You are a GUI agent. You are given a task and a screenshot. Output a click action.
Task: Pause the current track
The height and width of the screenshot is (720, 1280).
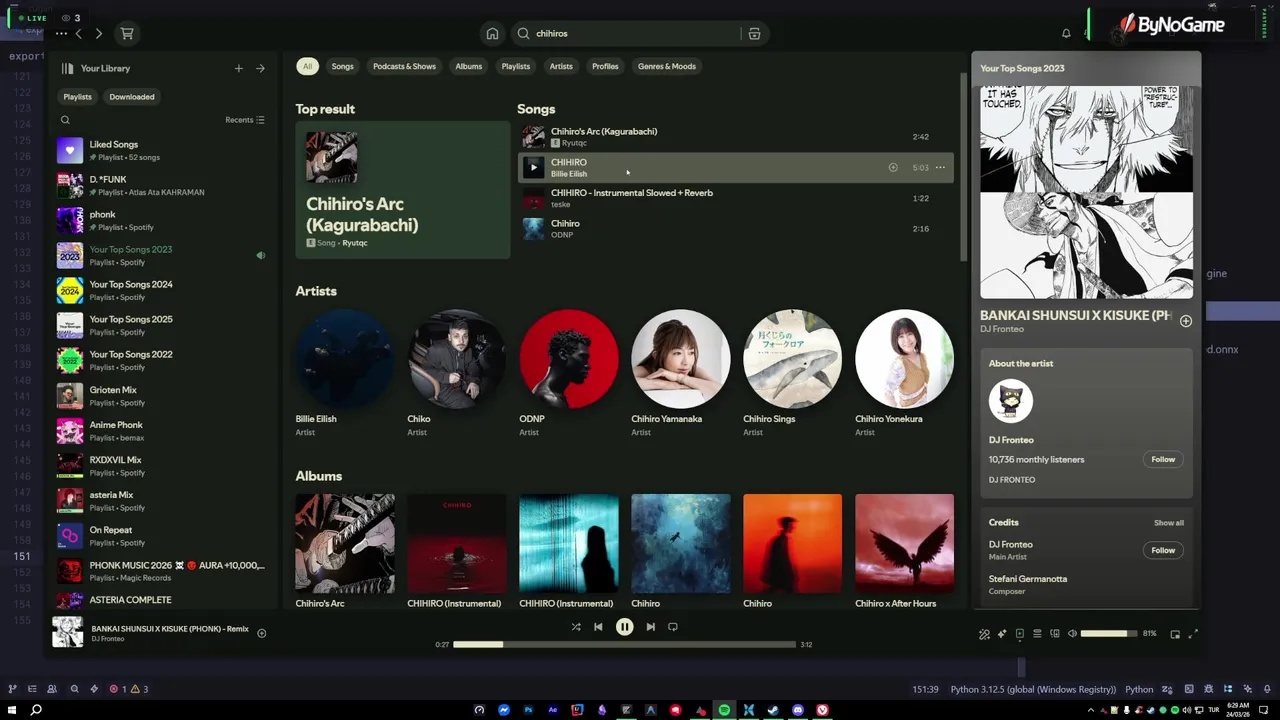pos(624,627)
